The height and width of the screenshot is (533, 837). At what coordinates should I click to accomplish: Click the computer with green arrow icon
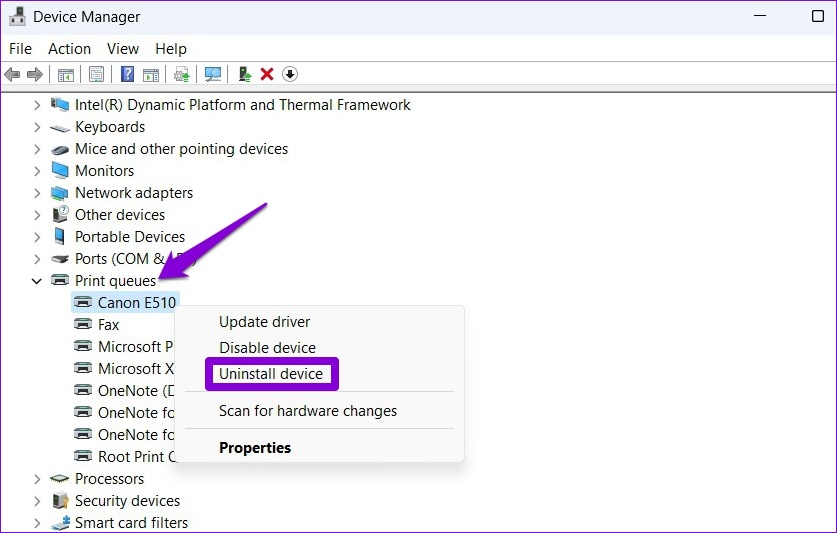click(x=244, y=74)
